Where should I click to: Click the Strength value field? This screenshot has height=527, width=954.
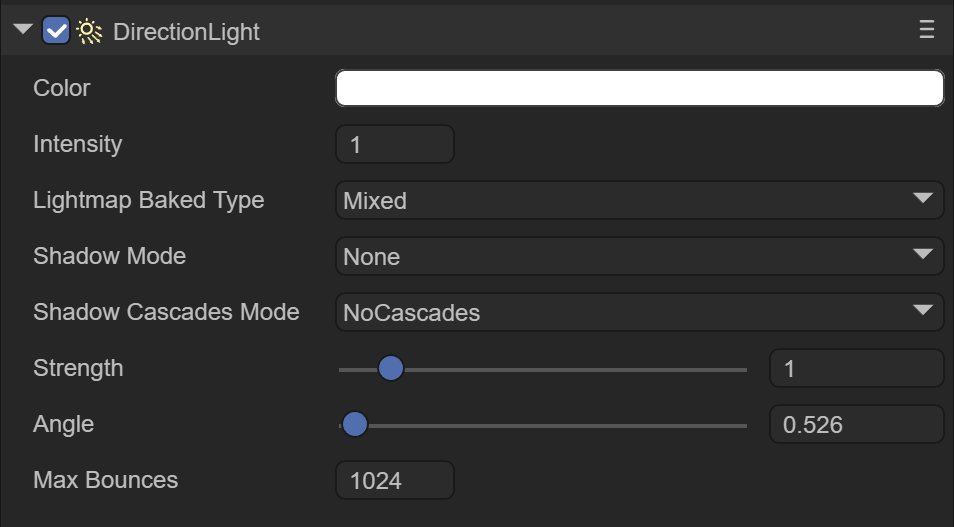point(856,369)
